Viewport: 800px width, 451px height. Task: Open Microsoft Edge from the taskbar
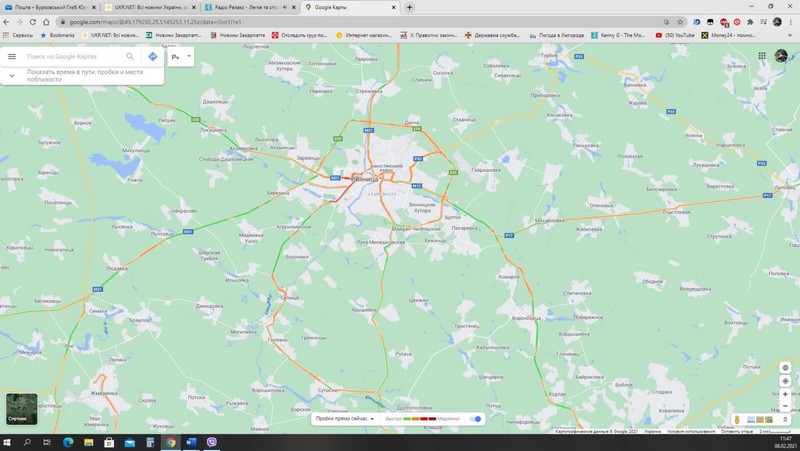68,442
